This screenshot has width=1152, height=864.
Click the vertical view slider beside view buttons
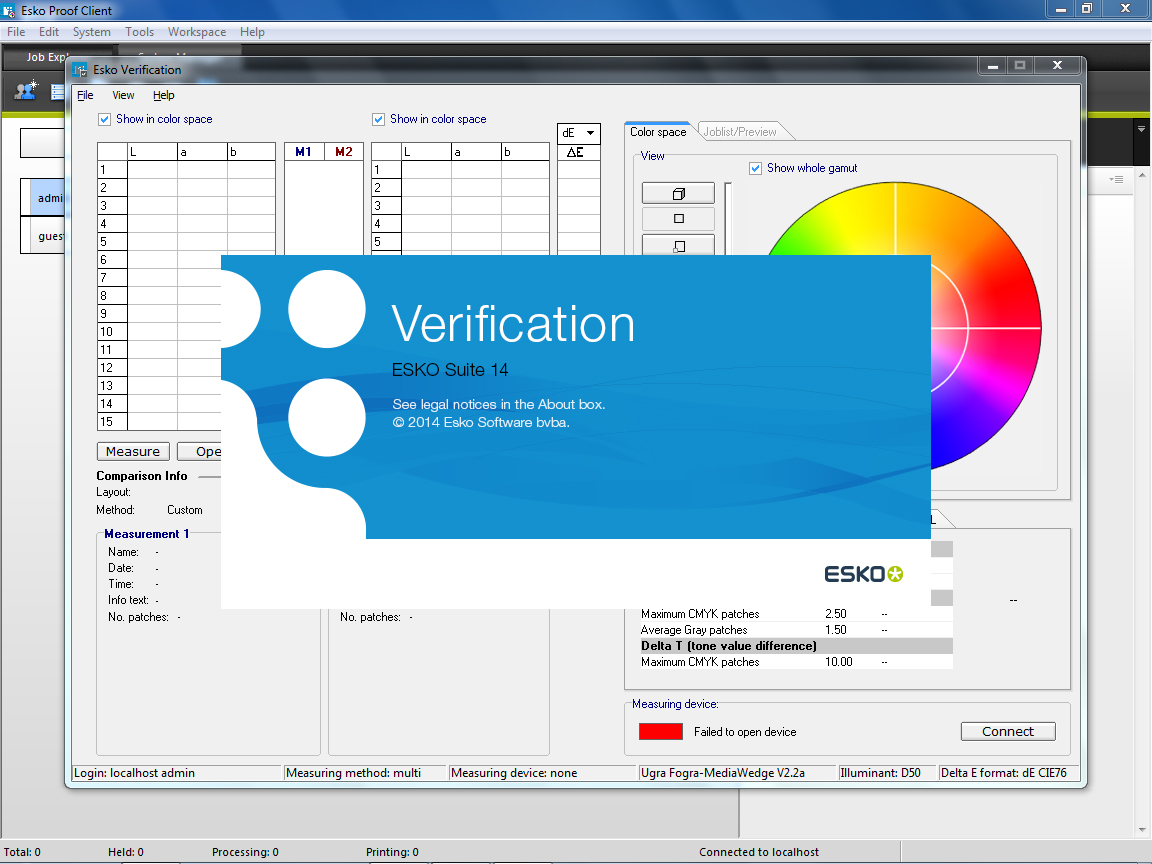tap(728, 219)
